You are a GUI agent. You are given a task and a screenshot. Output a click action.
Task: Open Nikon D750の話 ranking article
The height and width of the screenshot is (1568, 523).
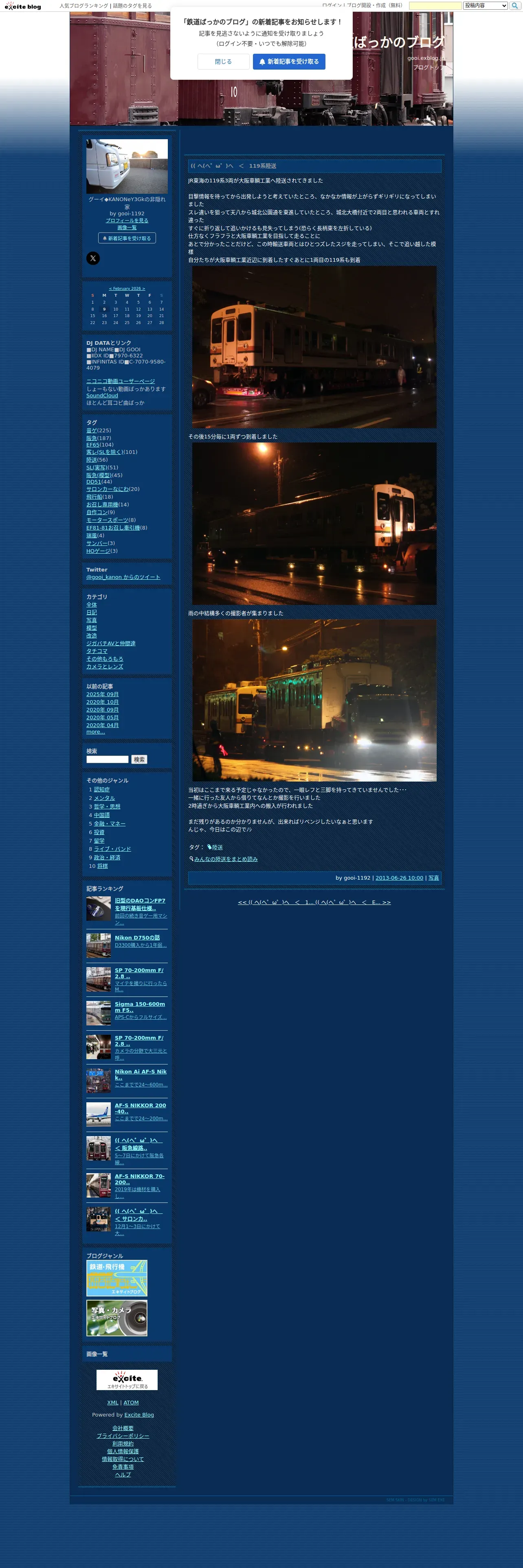(x=138, y=937)
